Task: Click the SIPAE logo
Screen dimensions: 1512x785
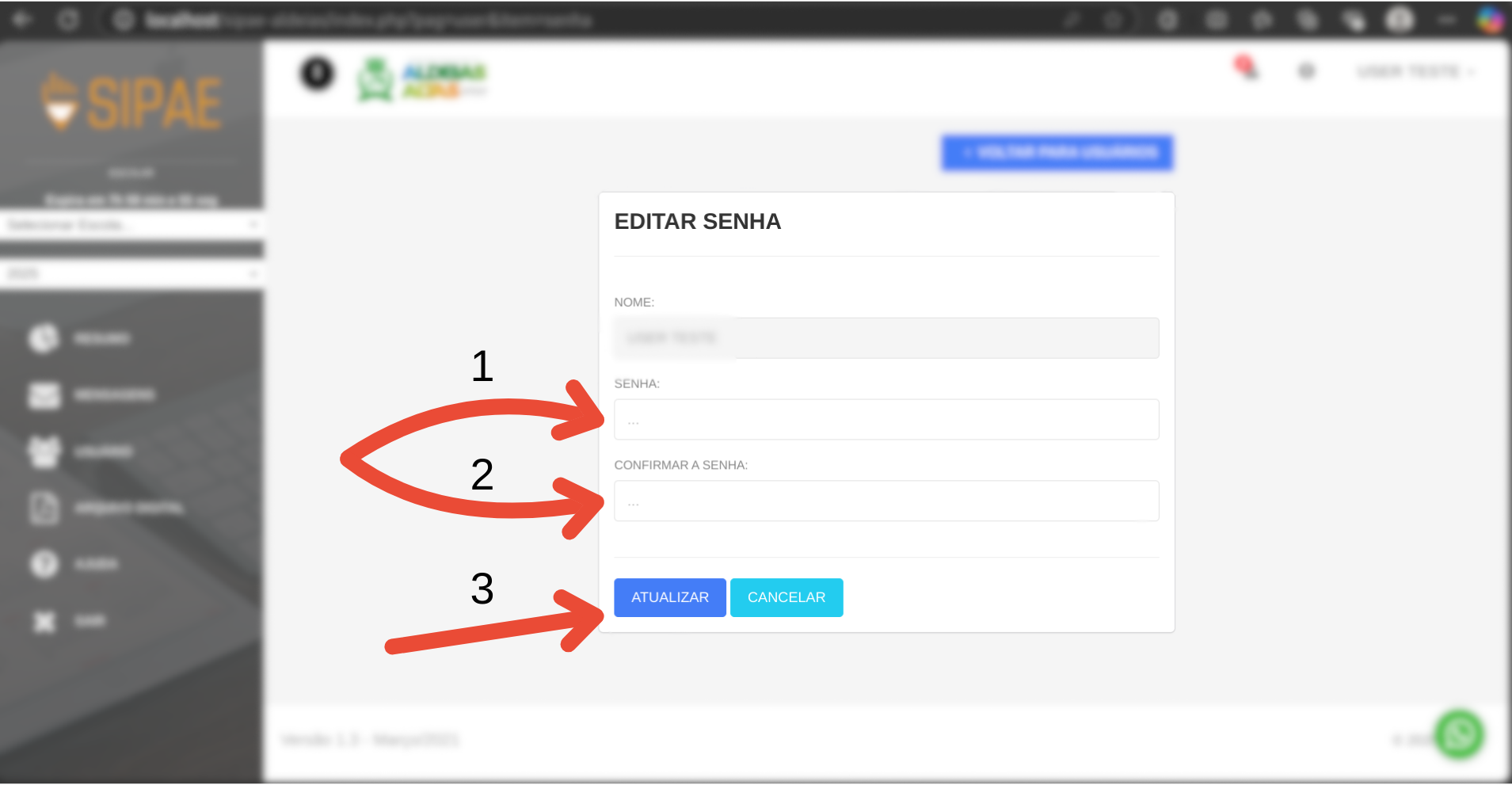Action: coord(131,103)
